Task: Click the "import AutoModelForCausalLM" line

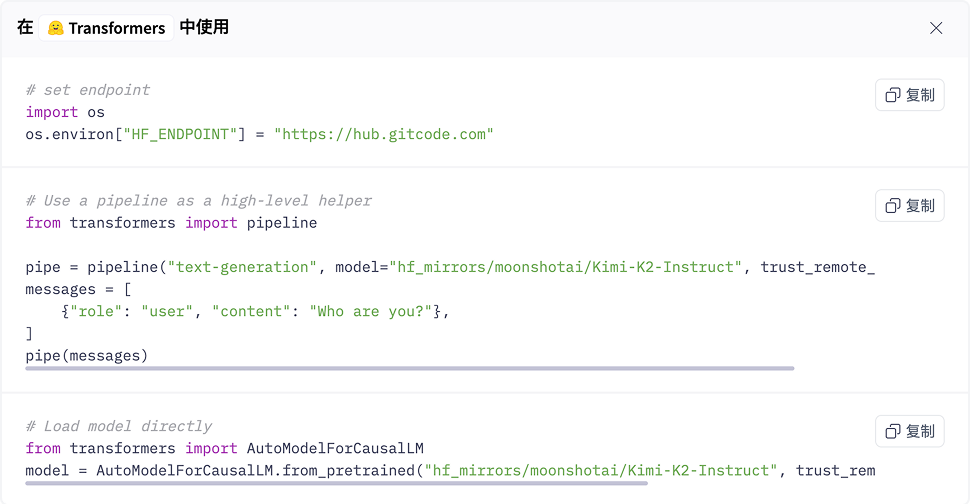Action: 225,448
